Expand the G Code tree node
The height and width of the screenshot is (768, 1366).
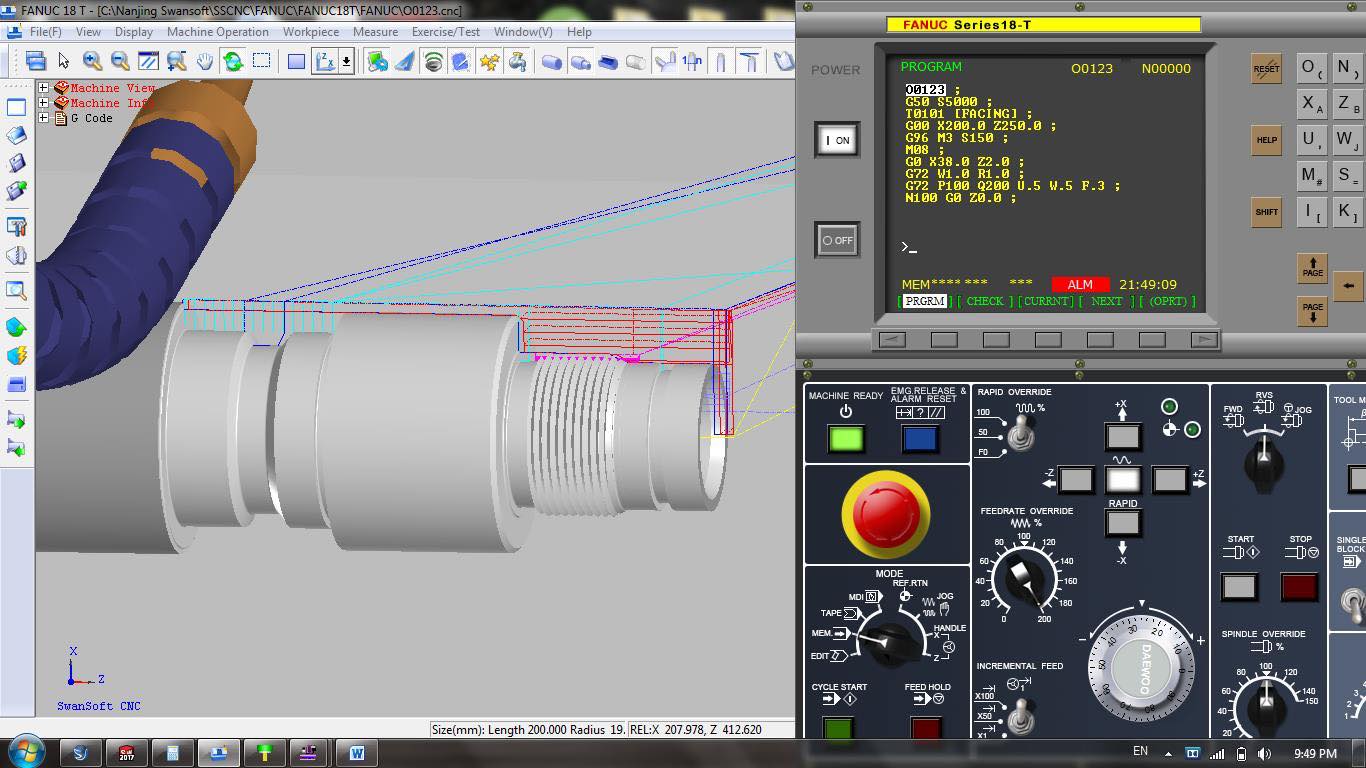(x=44, y=118)
